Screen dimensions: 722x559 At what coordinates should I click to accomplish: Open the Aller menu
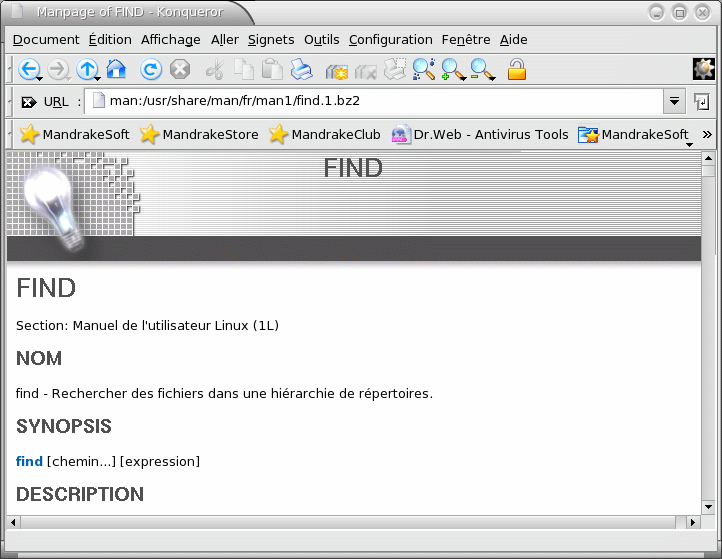[225, 40]
